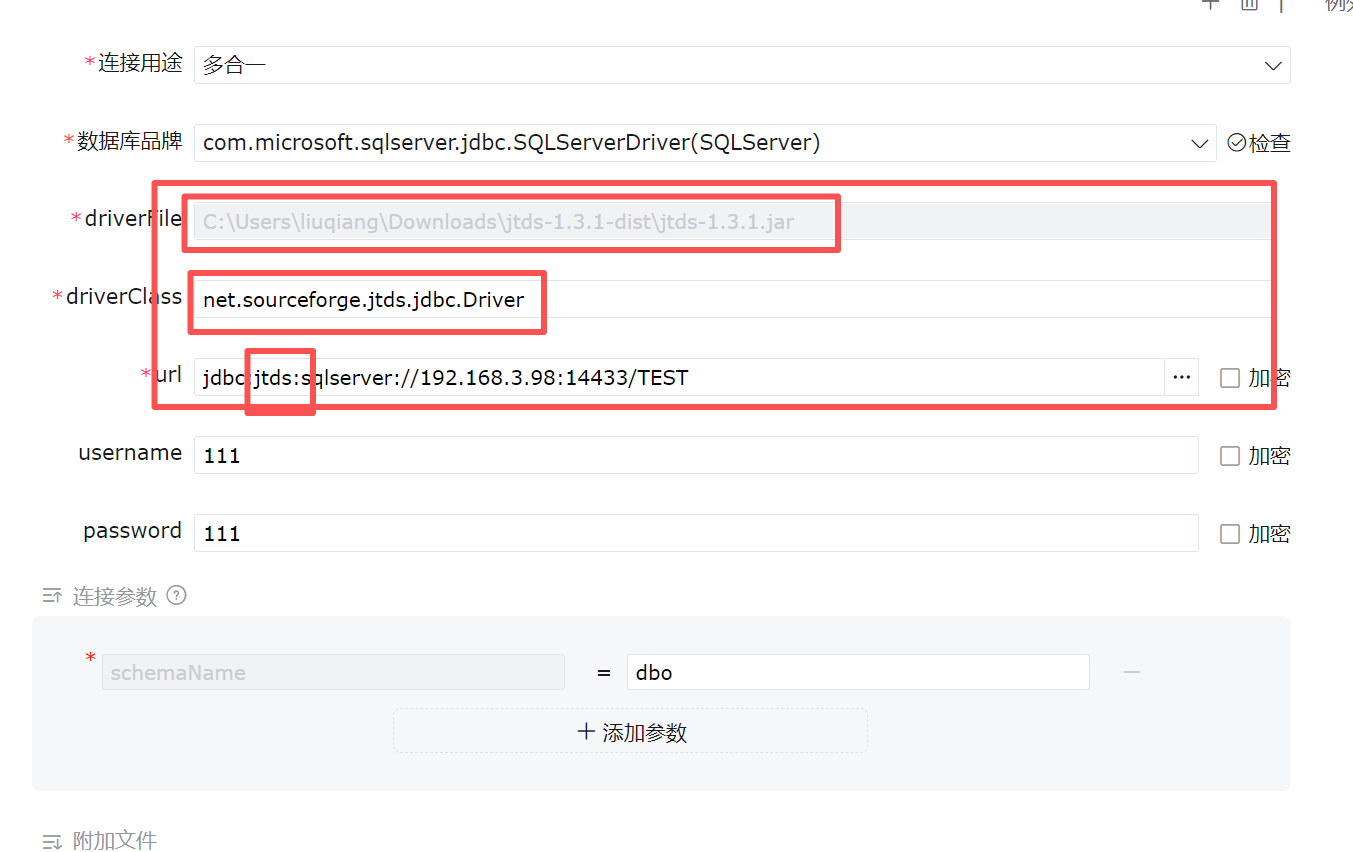Click the dbo value field for schemaName
The height and width of the screenshot is (852, 1353).
click(857, 672)
